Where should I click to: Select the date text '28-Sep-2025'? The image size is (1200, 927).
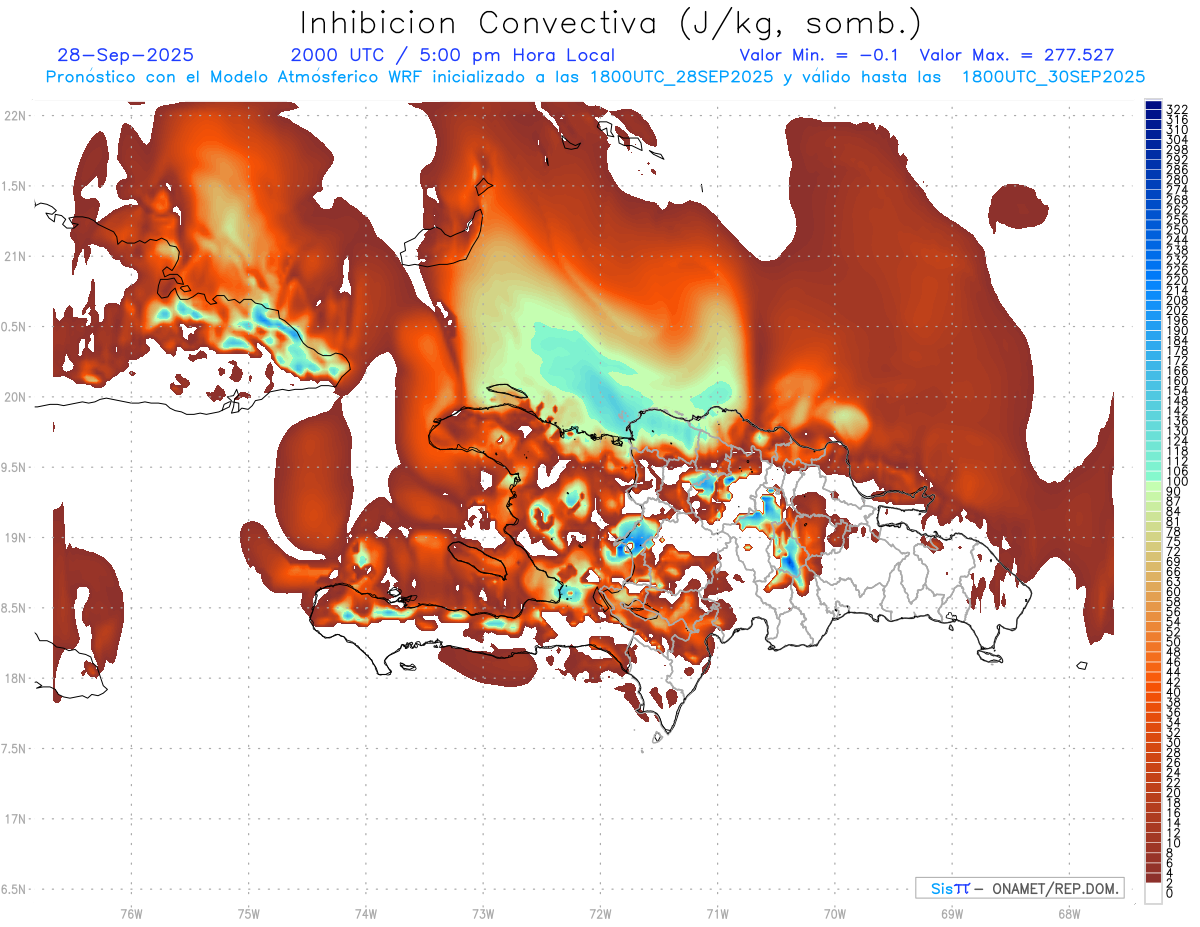(126, 56)
